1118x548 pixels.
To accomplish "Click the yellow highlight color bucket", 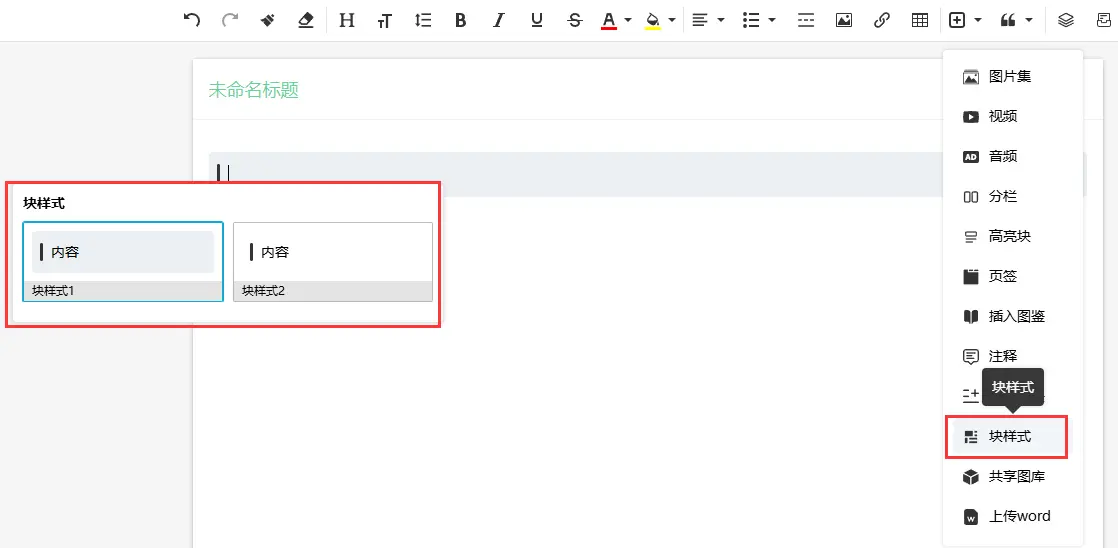I will pos(653,20).
